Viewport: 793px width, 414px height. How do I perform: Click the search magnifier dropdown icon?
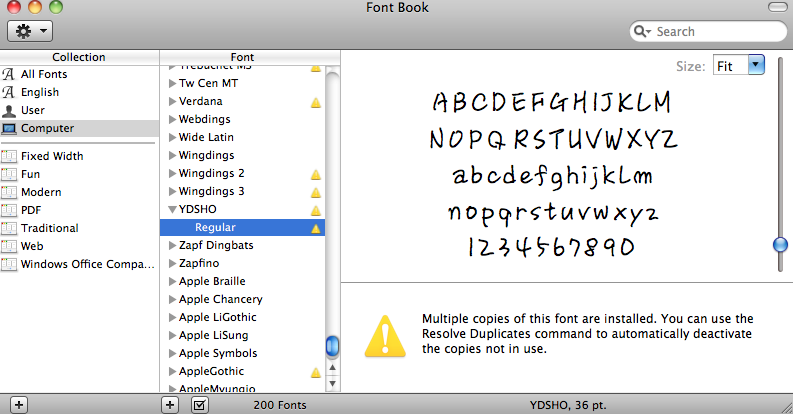point(642,31)
